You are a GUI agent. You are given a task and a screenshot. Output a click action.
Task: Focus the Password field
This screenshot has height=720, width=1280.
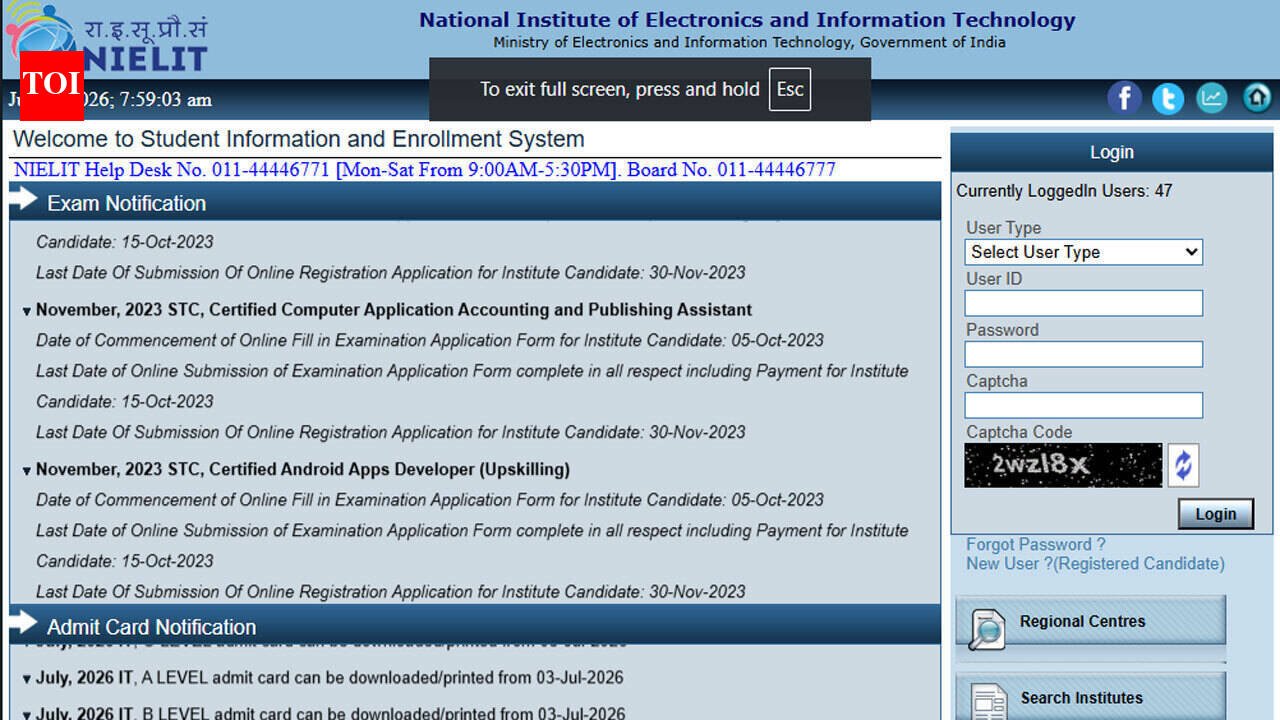[x=1084, y=354]
